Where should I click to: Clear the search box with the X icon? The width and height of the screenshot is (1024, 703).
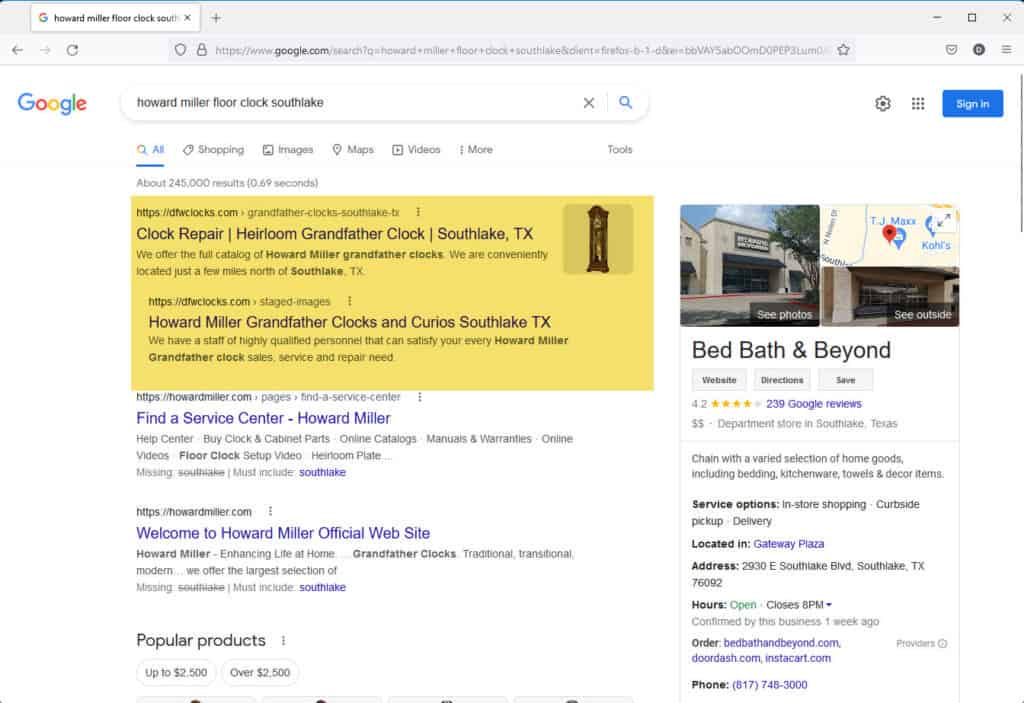pos(588,103)
